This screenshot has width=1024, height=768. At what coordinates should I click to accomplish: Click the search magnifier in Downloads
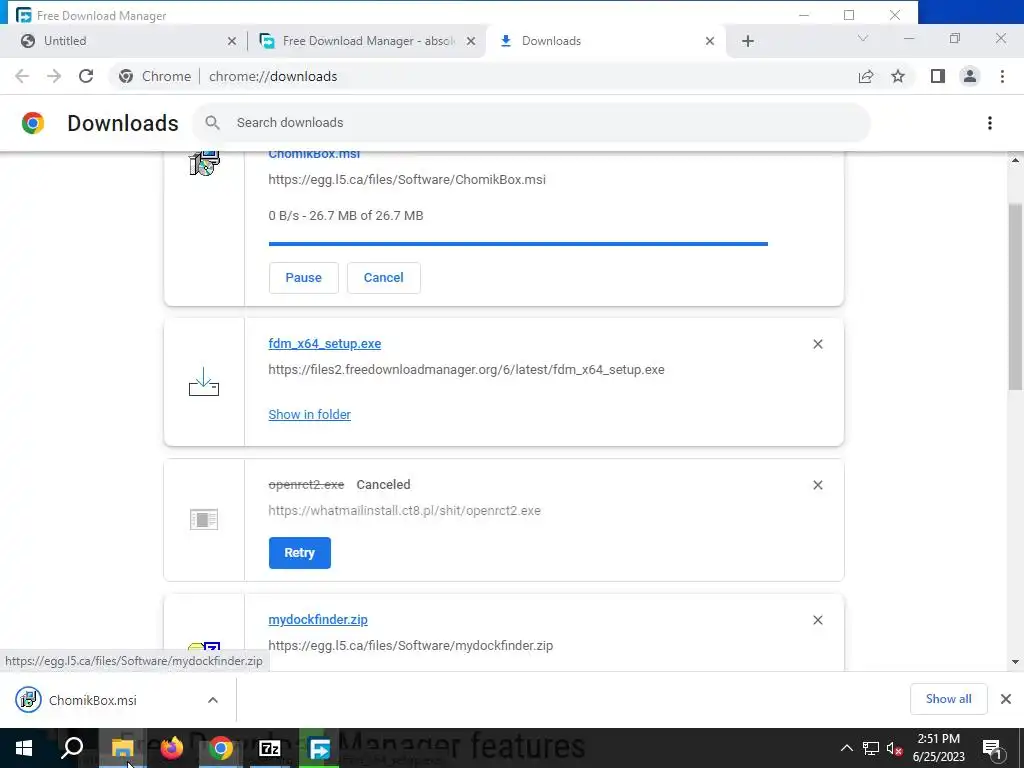(212, 123)
